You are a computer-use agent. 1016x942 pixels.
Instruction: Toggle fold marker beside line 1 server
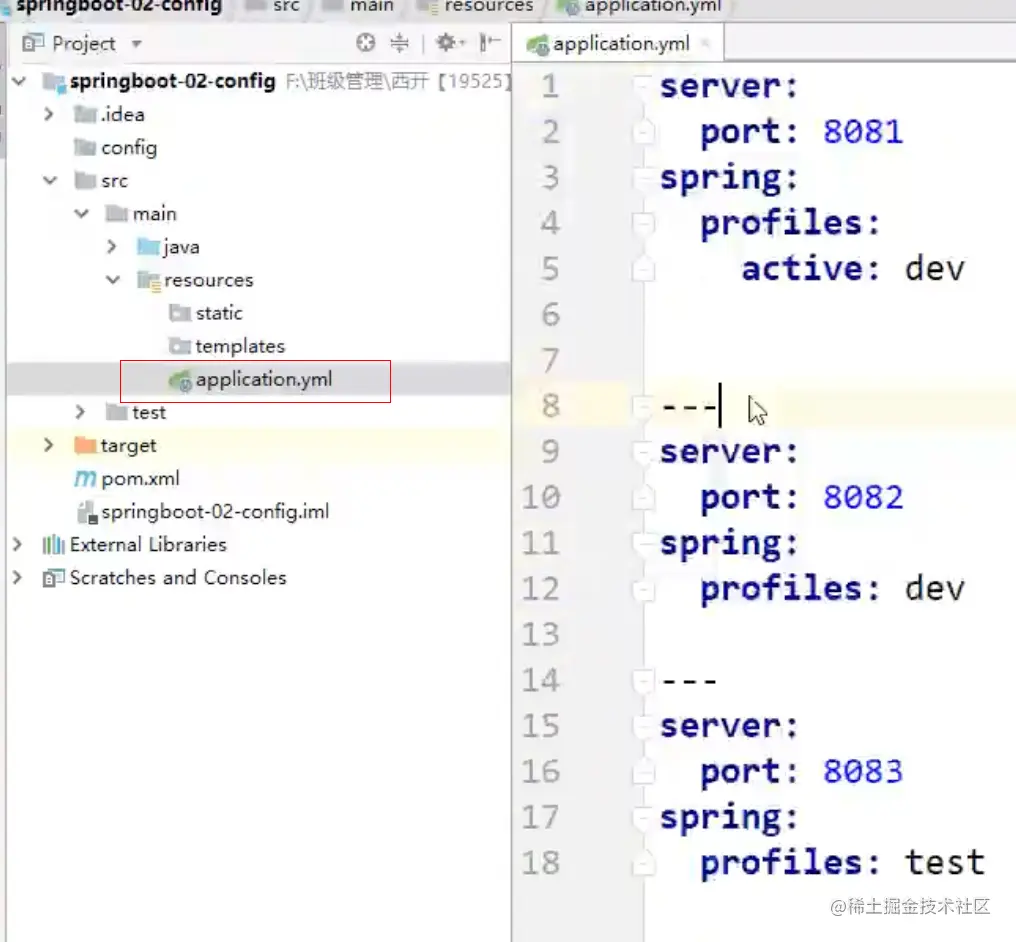[643, 86]
